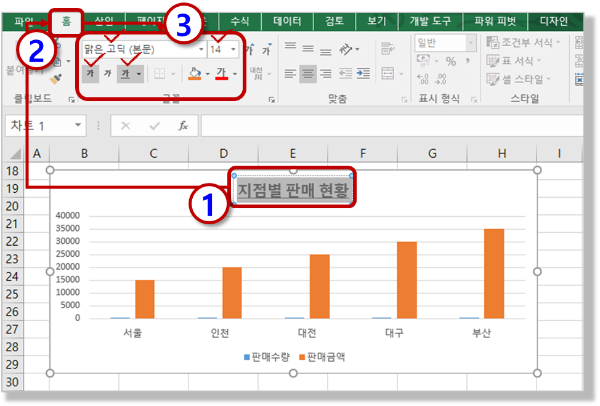Switch to the 수식 ribbon tab
The image size is (600, 406).
click(240, 21)
